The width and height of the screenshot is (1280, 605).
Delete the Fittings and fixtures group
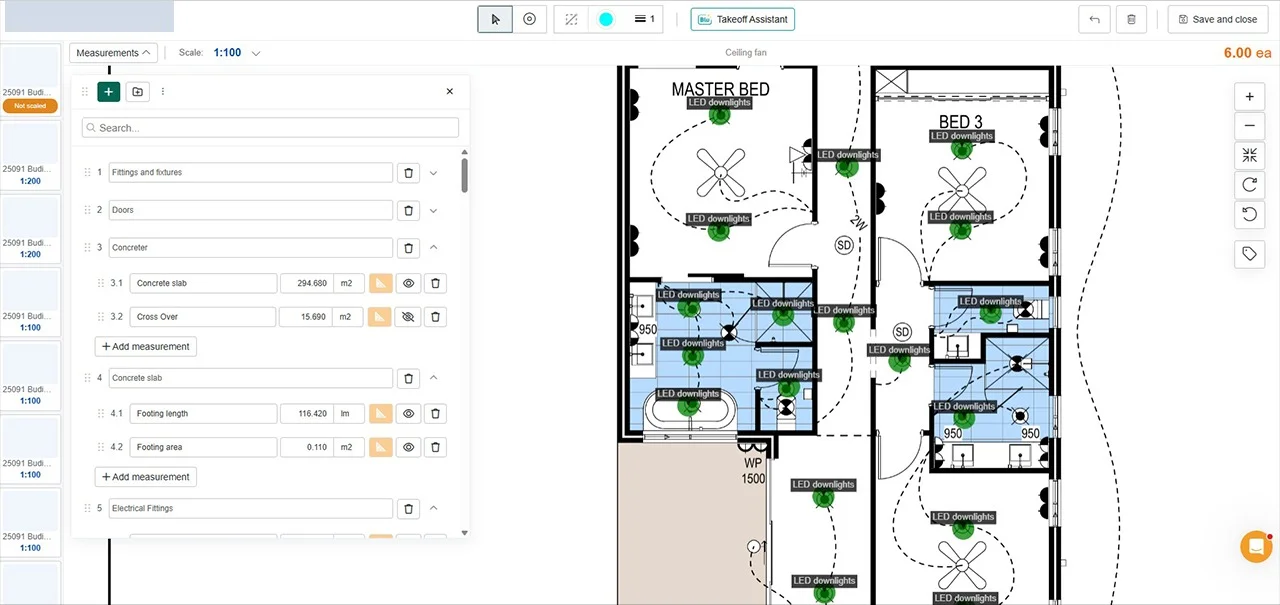(x=408, y=173)
